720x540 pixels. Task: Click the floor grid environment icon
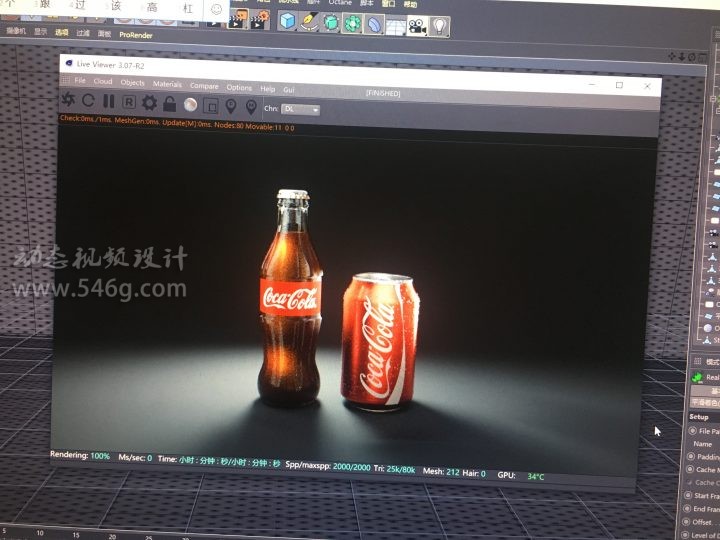[395, 26]
